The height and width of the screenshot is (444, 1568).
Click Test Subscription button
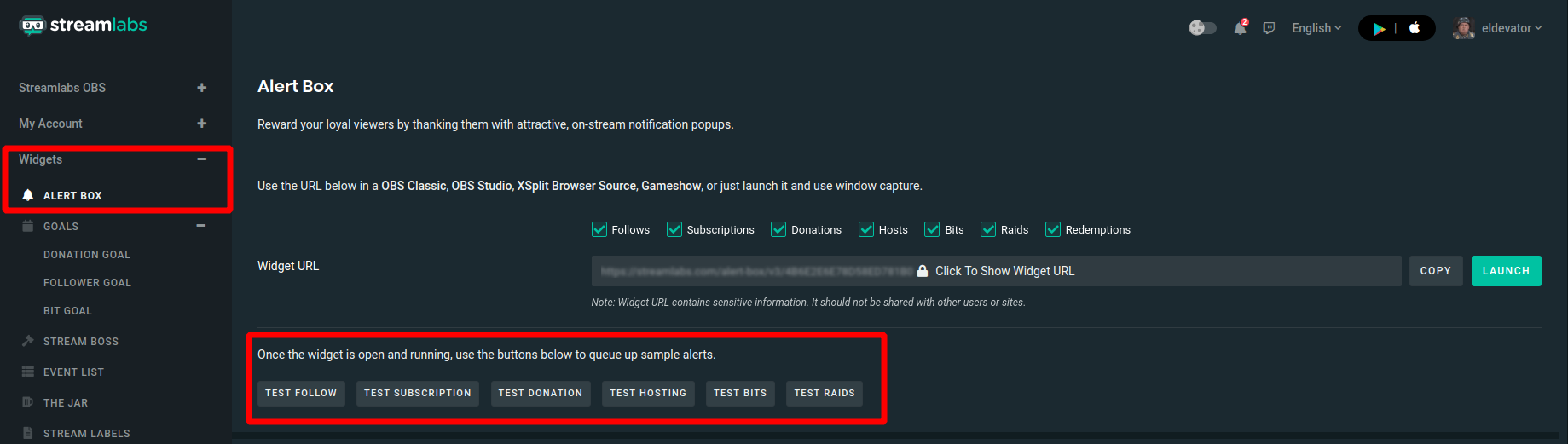point(418,394)
